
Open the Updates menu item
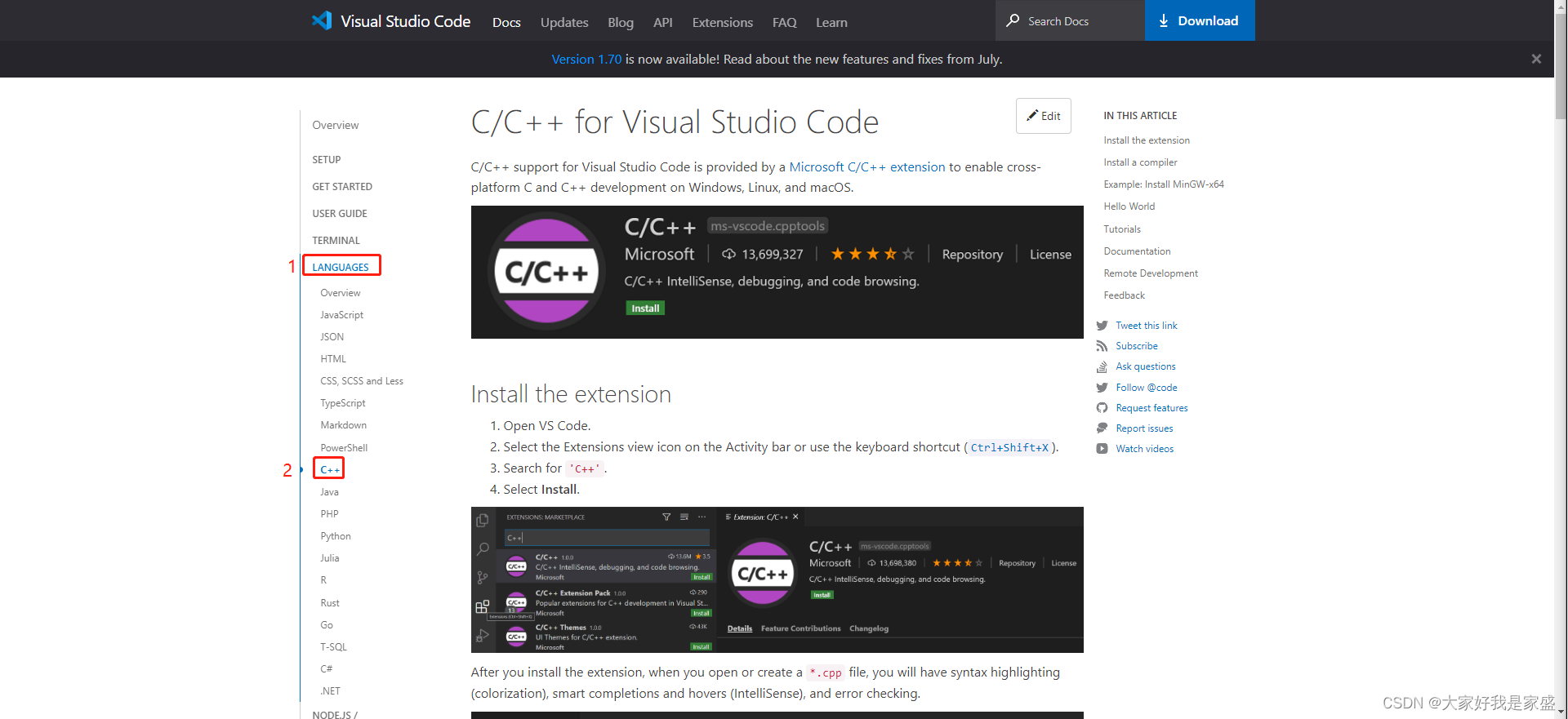pos(564,22)
